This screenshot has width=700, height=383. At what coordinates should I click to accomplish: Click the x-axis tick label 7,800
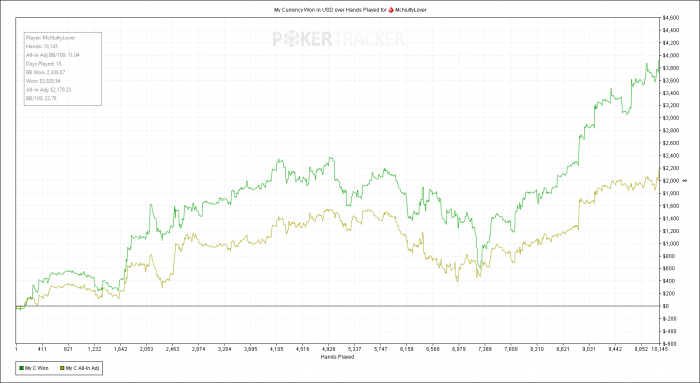pyautogui.click(x=511, y=349)
